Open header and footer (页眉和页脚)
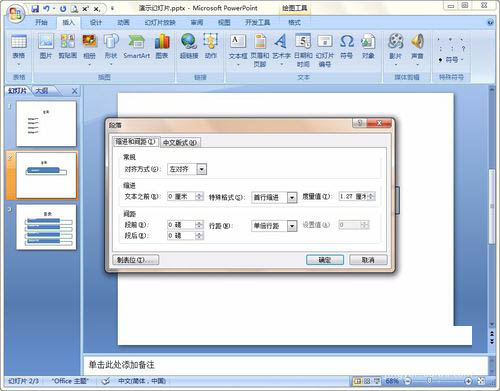Viewport: 500px width, 391px height. click(x=260, y=51)
